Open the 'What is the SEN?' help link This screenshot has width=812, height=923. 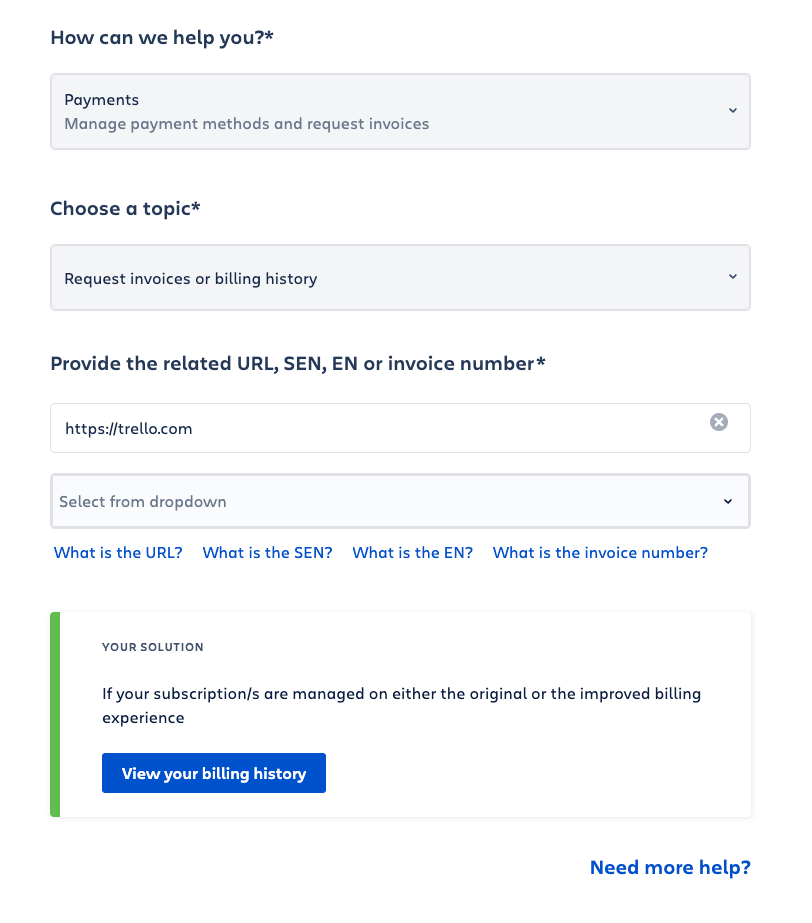click(267, 552)
